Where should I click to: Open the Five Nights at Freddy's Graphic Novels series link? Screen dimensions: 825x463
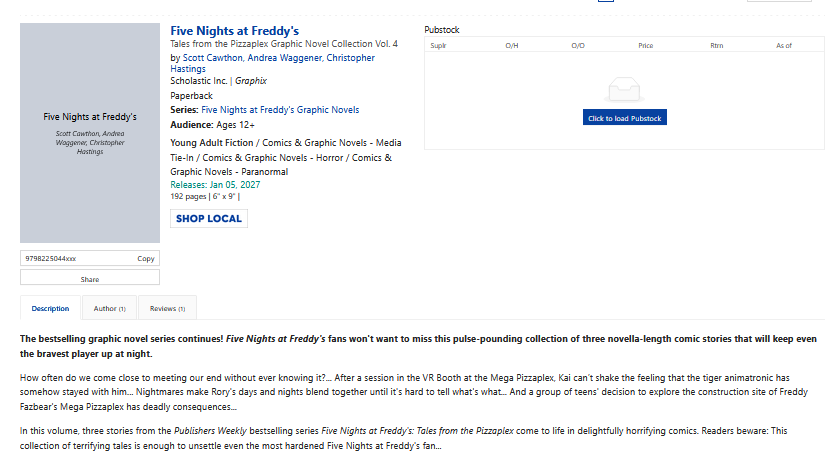[x=280, y=110]
